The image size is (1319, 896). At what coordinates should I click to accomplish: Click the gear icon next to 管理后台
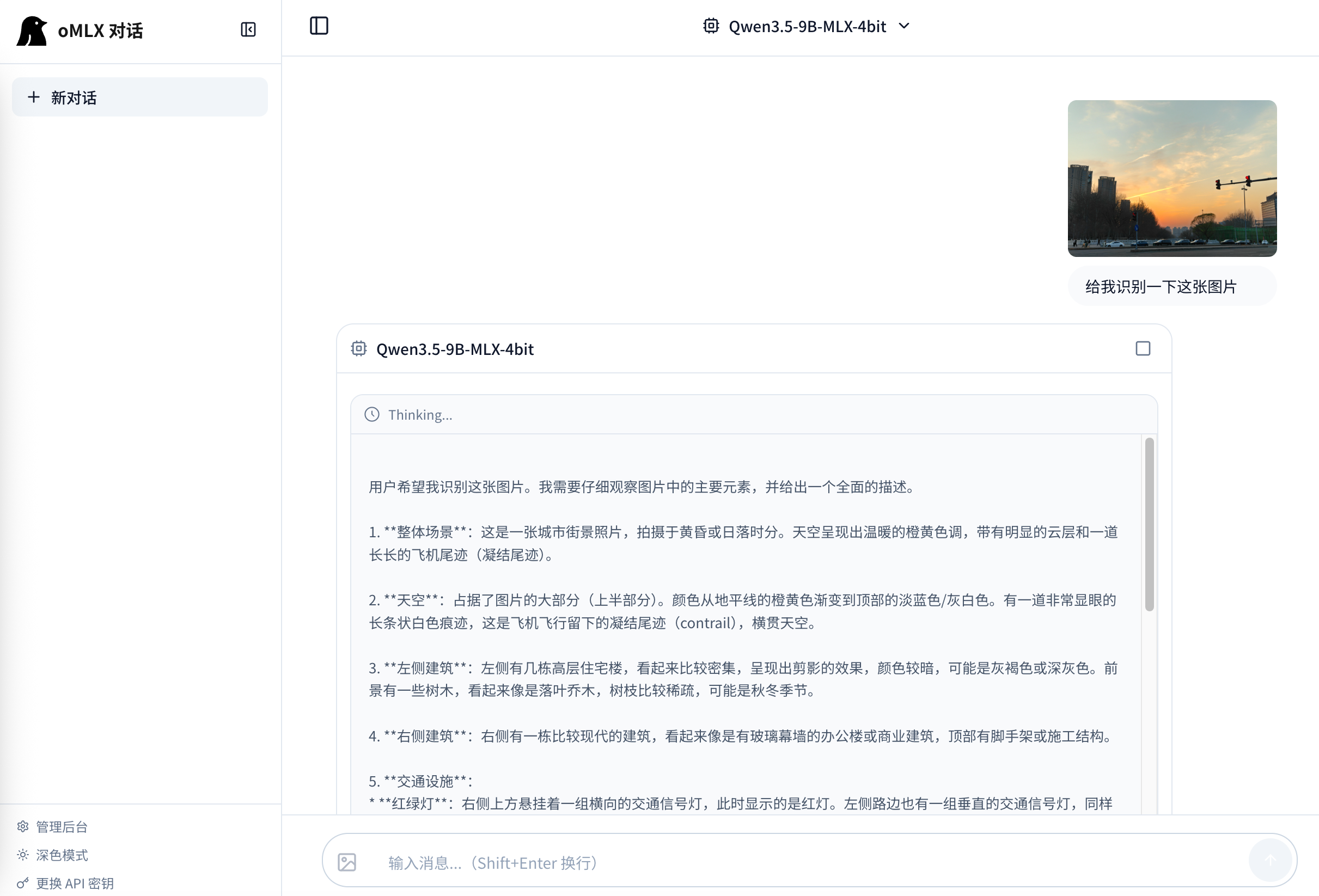click(x=23, y=827)
